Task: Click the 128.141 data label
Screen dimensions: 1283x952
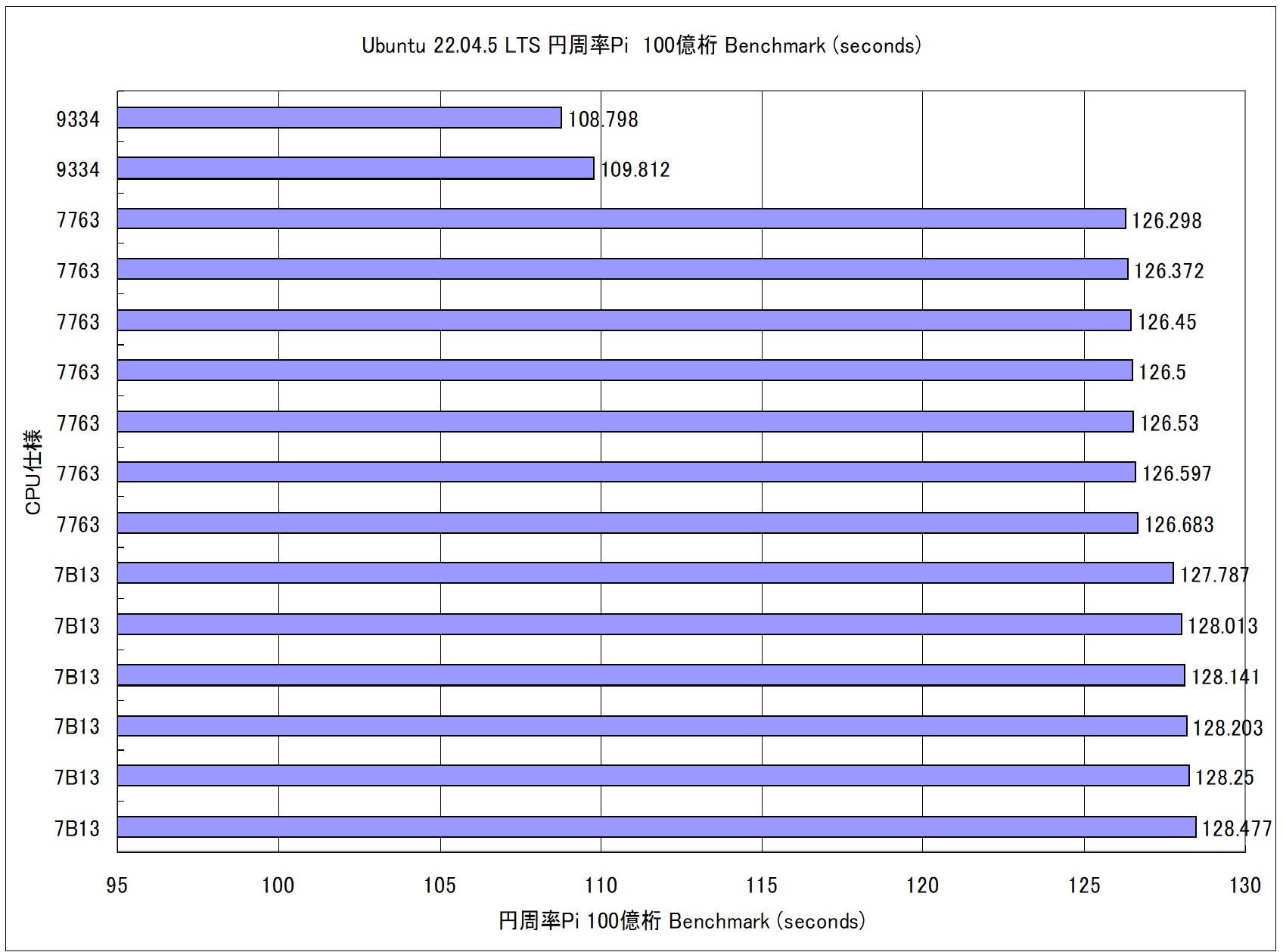Action: click(x=1225, y=676)
